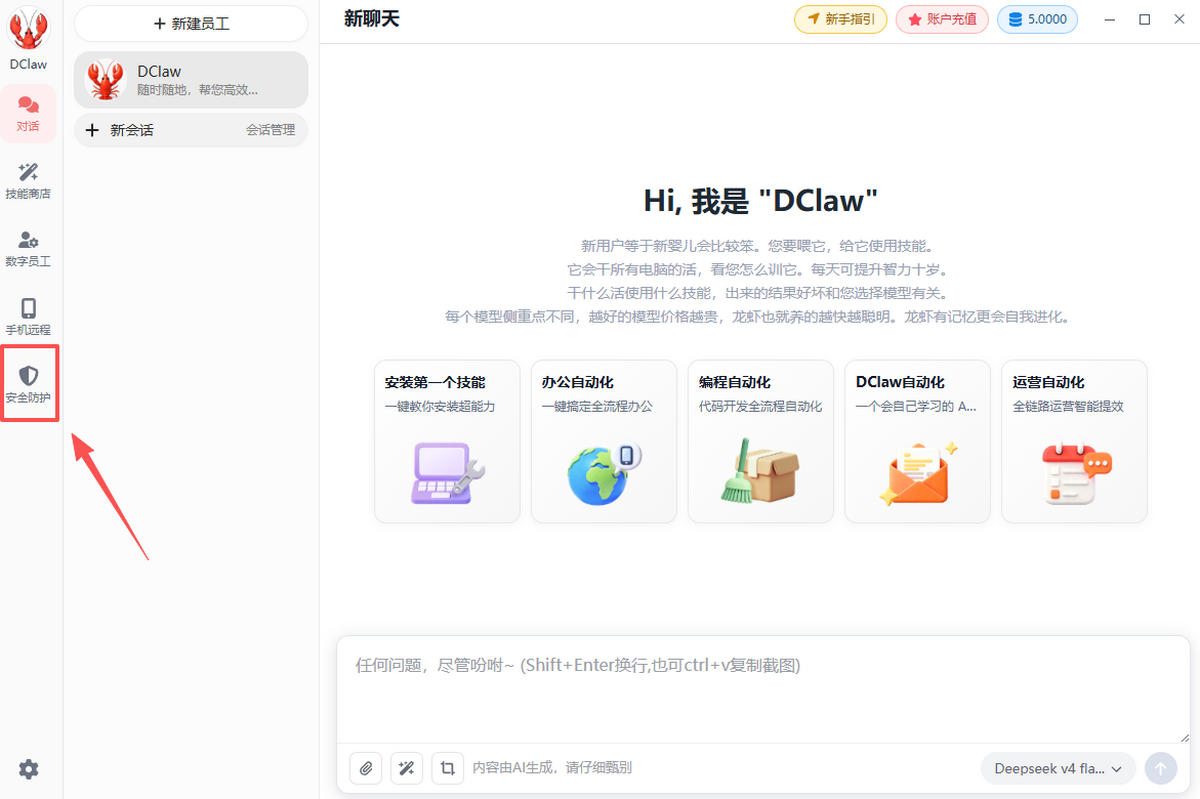Click the send arrow button

pos(1161,768)
